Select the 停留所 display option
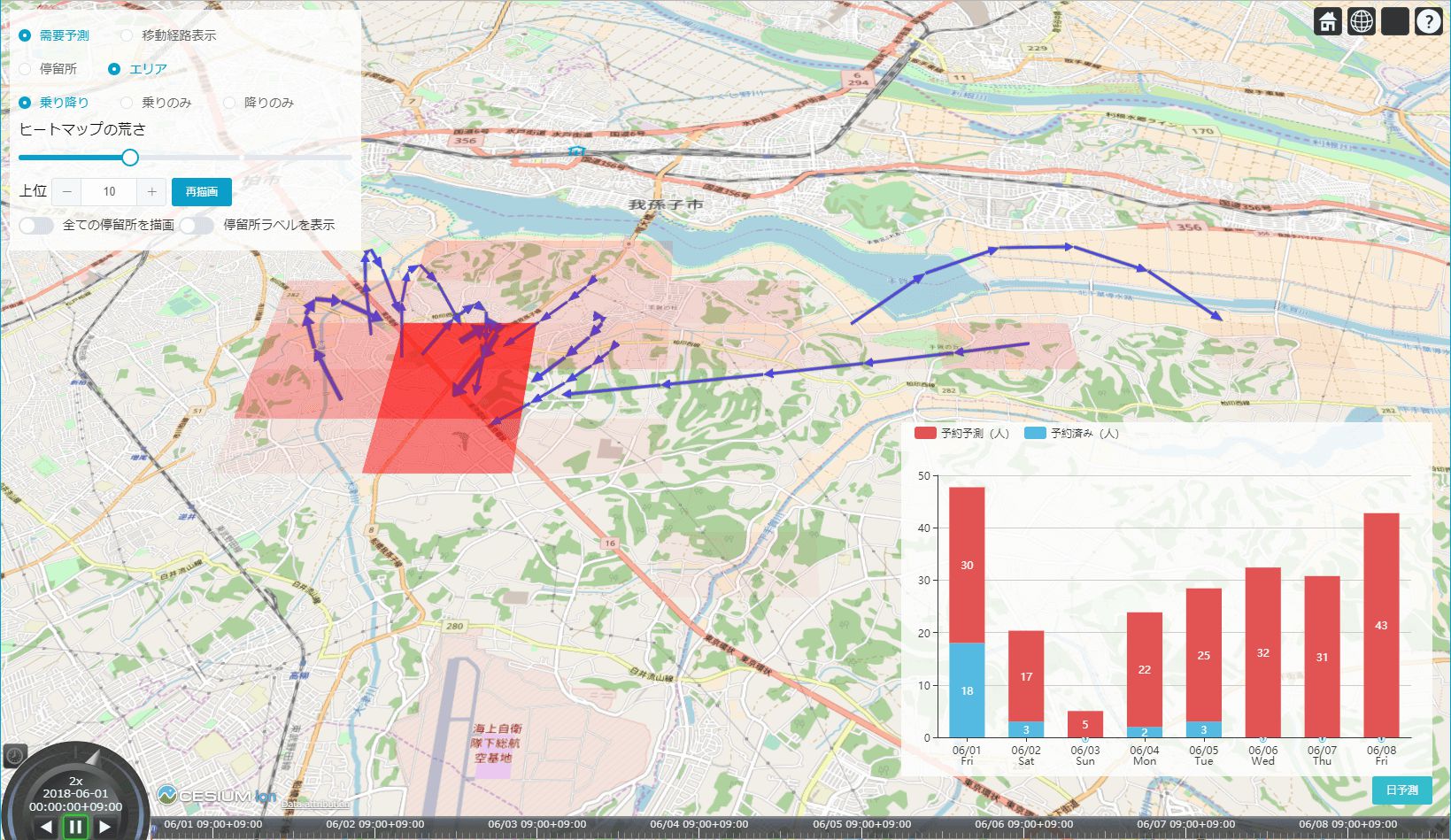This screenshot has width=1451, height=840. (23, 68)
